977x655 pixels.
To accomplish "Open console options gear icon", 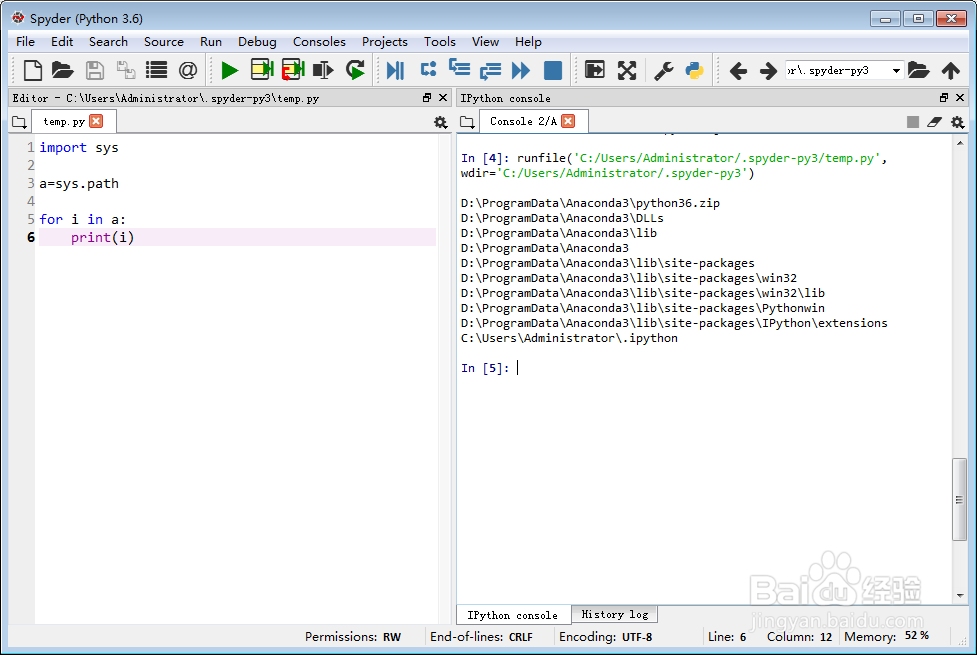I will pos(958,122).
